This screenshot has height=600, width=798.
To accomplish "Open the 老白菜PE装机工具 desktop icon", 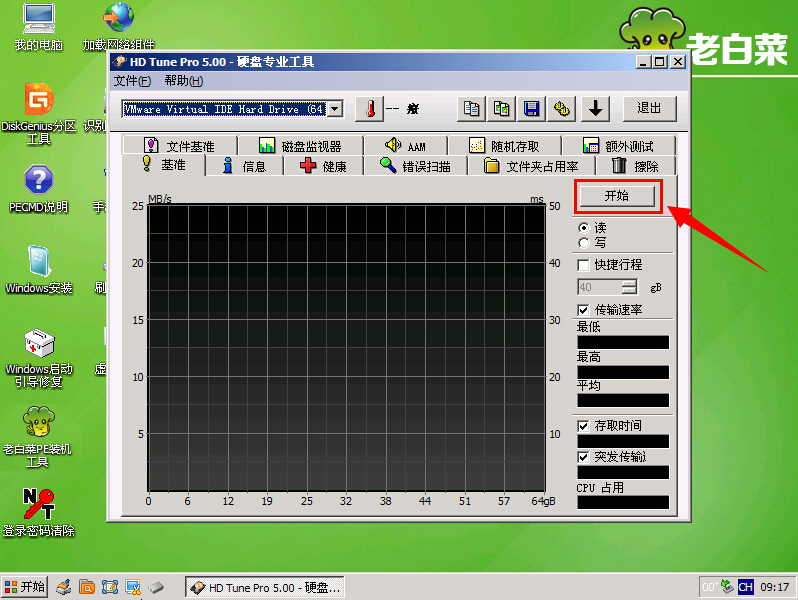I will coord(38,437).
